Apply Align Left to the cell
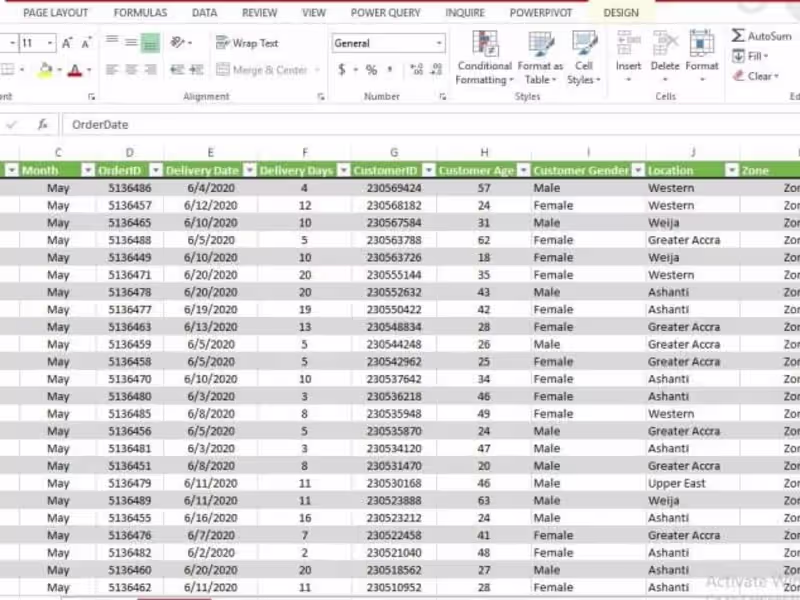The height and width of the screenshot is (600, 800). 112,69
